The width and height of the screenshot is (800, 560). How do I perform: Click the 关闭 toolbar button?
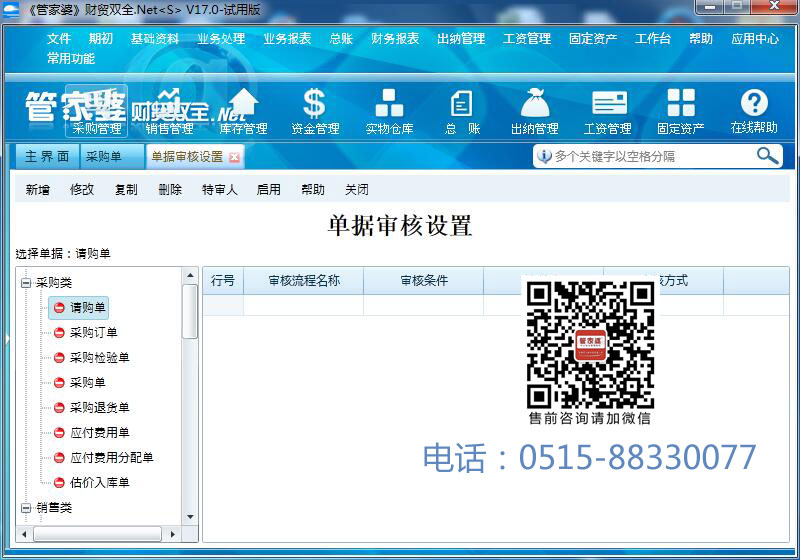357,190
